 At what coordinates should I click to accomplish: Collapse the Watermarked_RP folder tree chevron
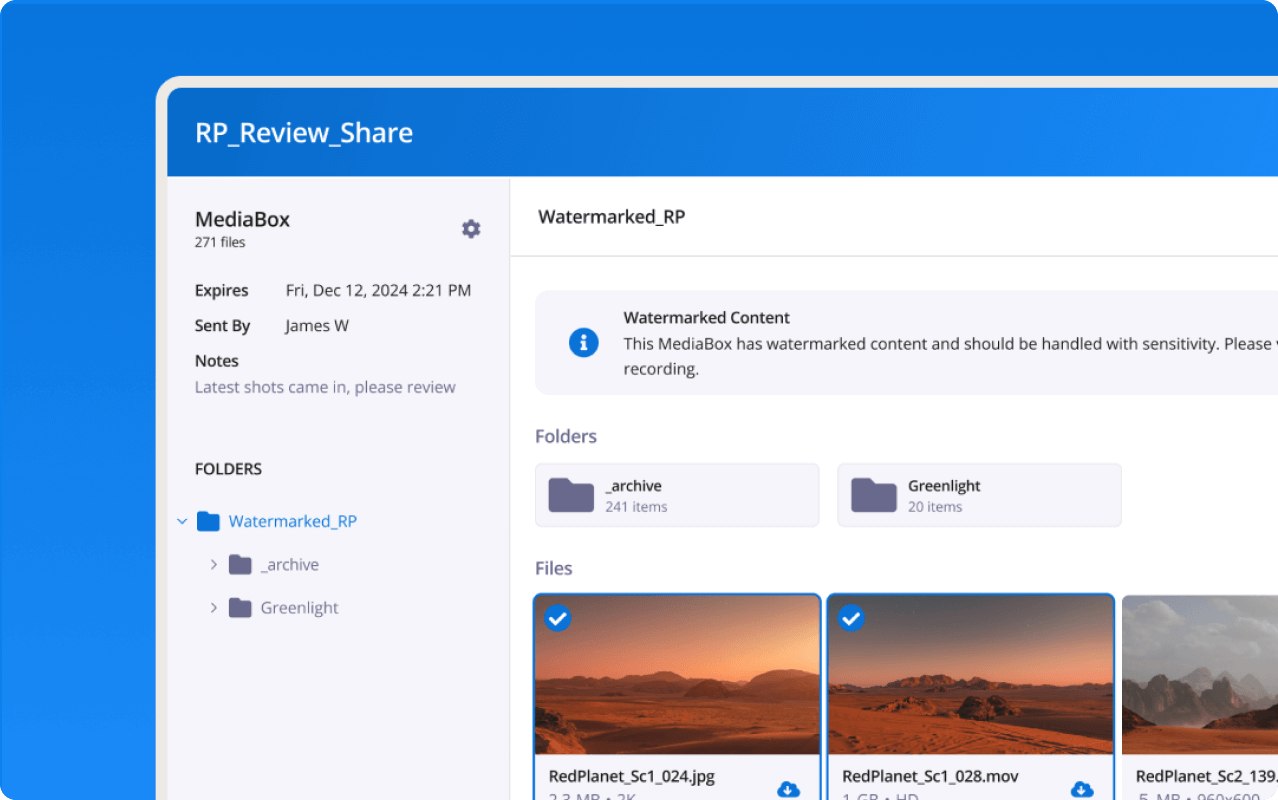182,521
